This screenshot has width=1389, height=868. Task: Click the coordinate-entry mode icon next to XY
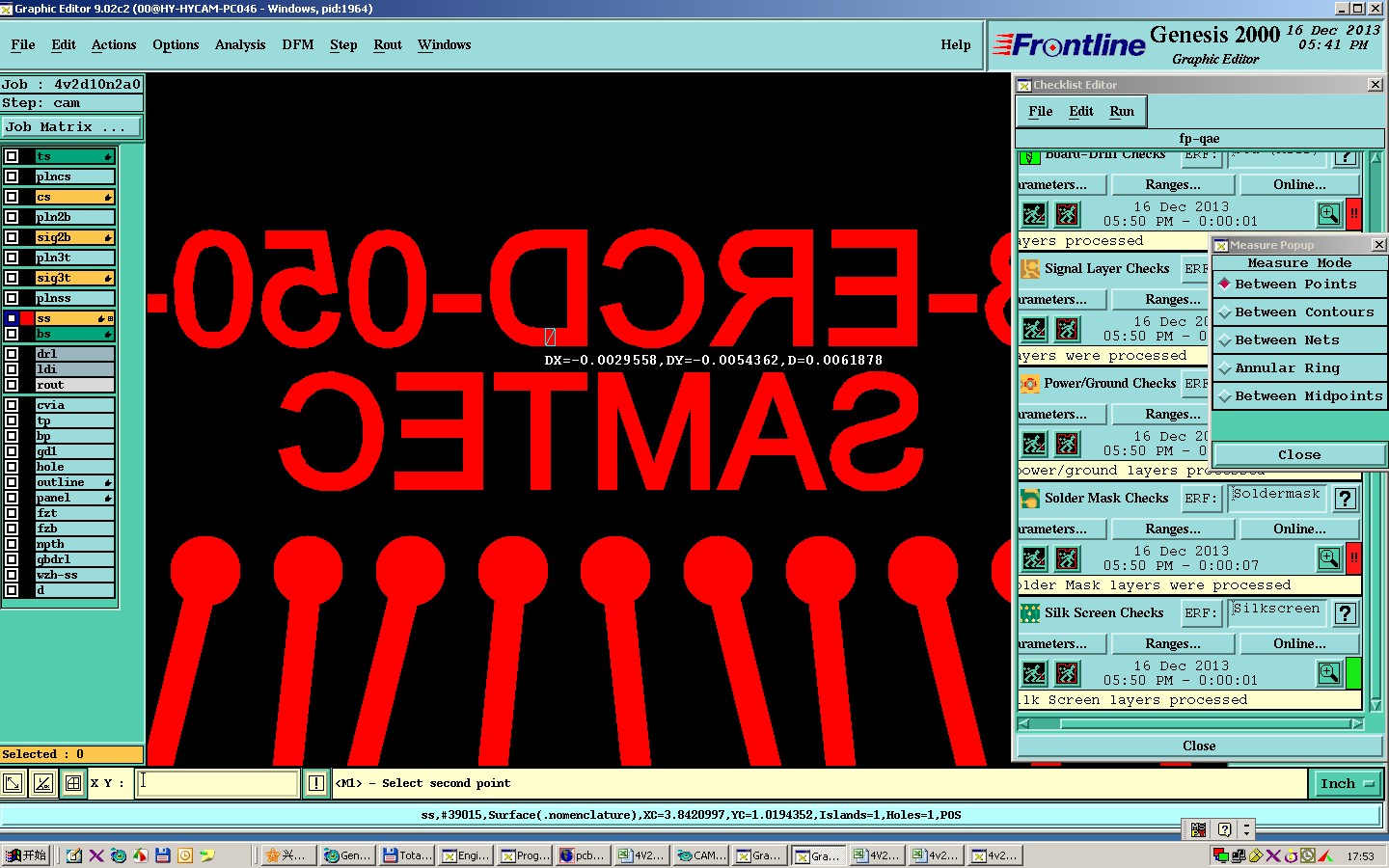tap(13, 783)
